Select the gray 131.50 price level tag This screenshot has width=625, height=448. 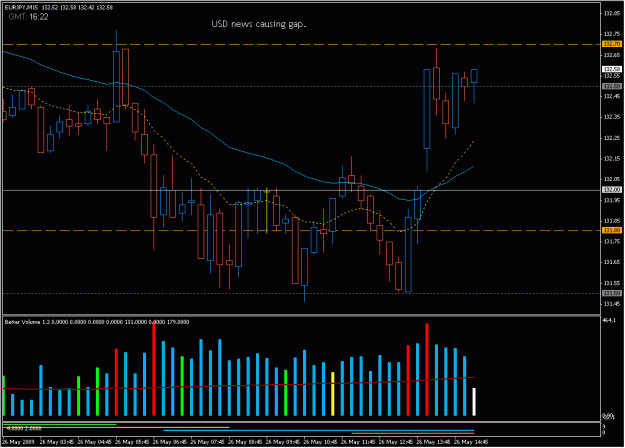click(612, 293)
